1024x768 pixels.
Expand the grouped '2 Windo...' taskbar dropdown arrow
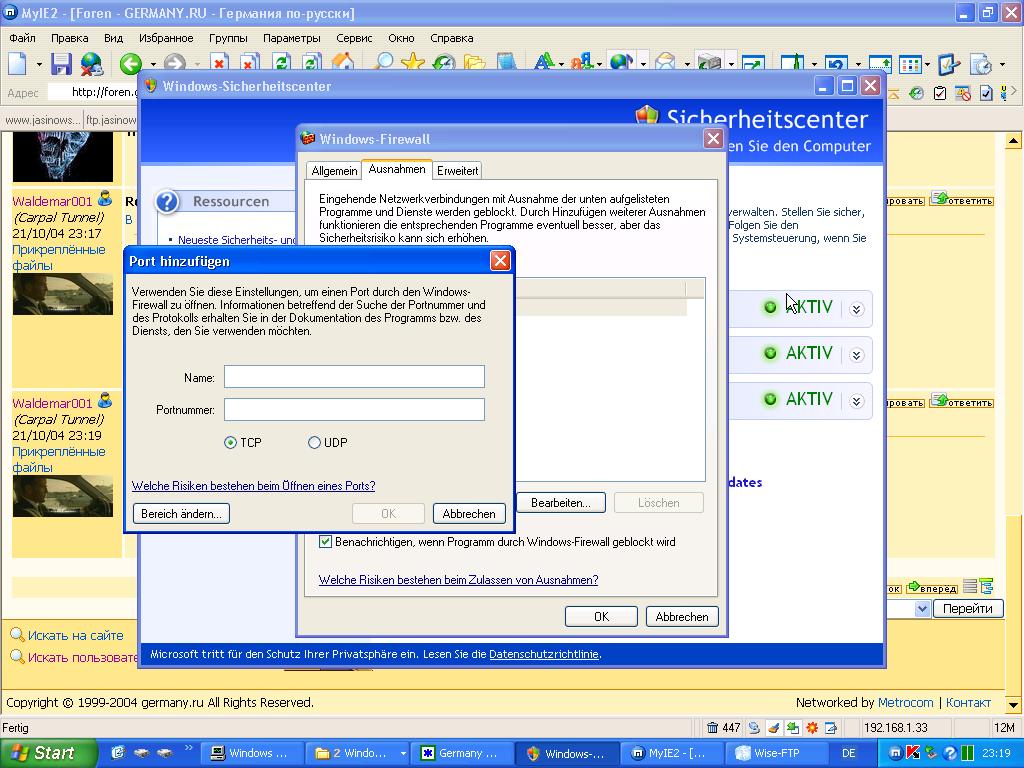tap(403, 754)
